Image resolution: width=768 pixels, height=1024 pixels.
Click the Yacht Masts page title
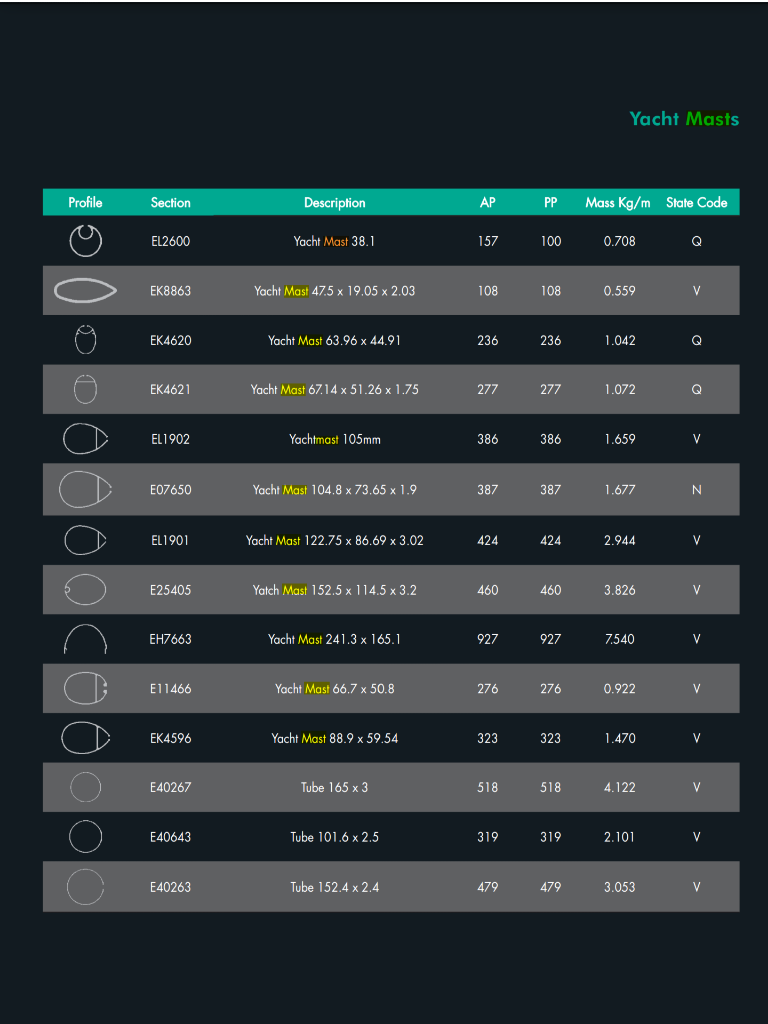(684, 119)
